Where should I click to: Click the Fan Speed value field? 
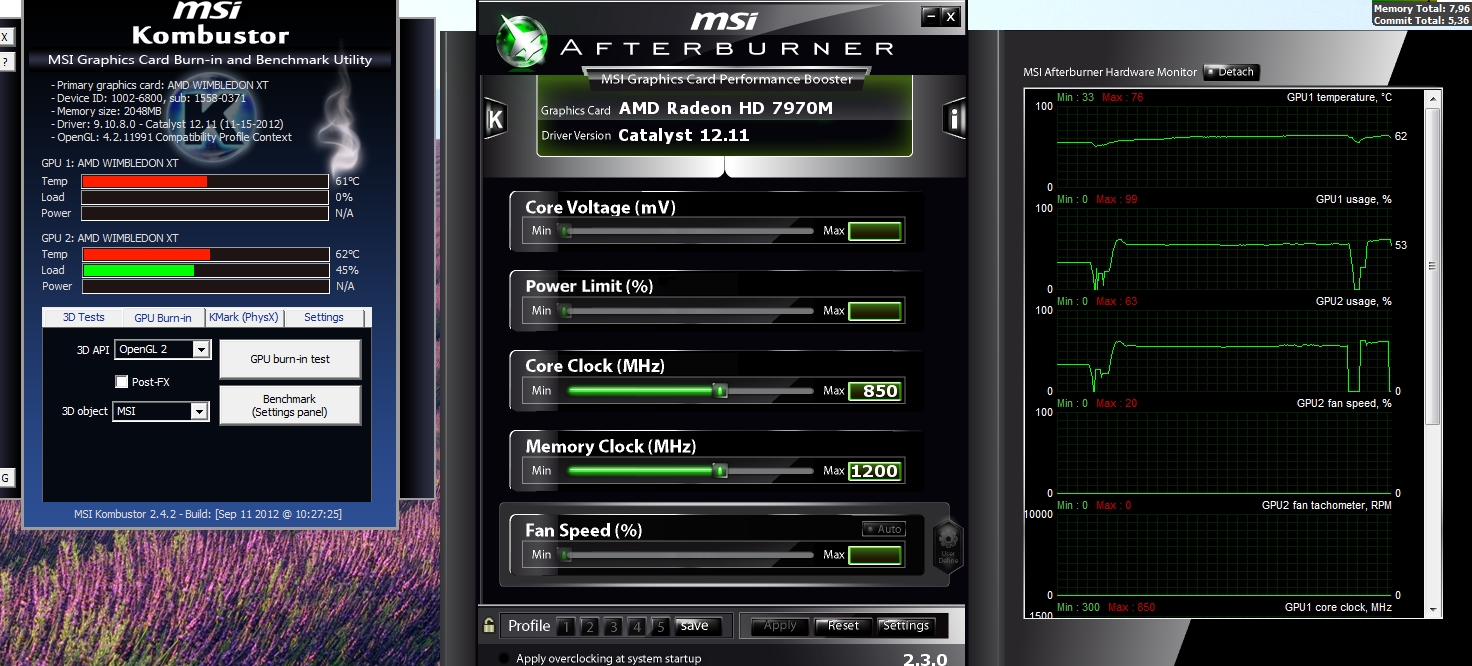875,555
